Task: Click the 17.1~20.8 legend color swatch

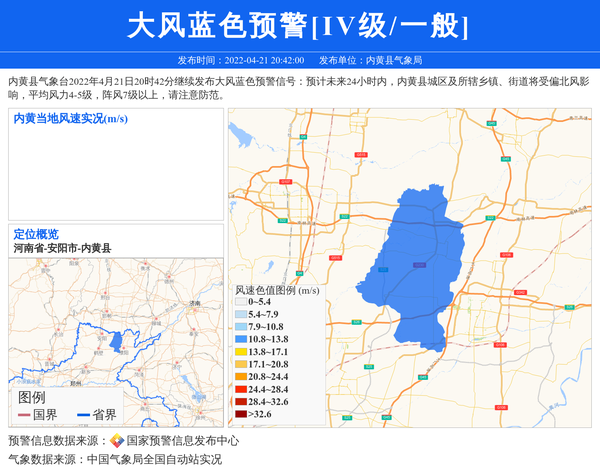Action: click(241, 364)
